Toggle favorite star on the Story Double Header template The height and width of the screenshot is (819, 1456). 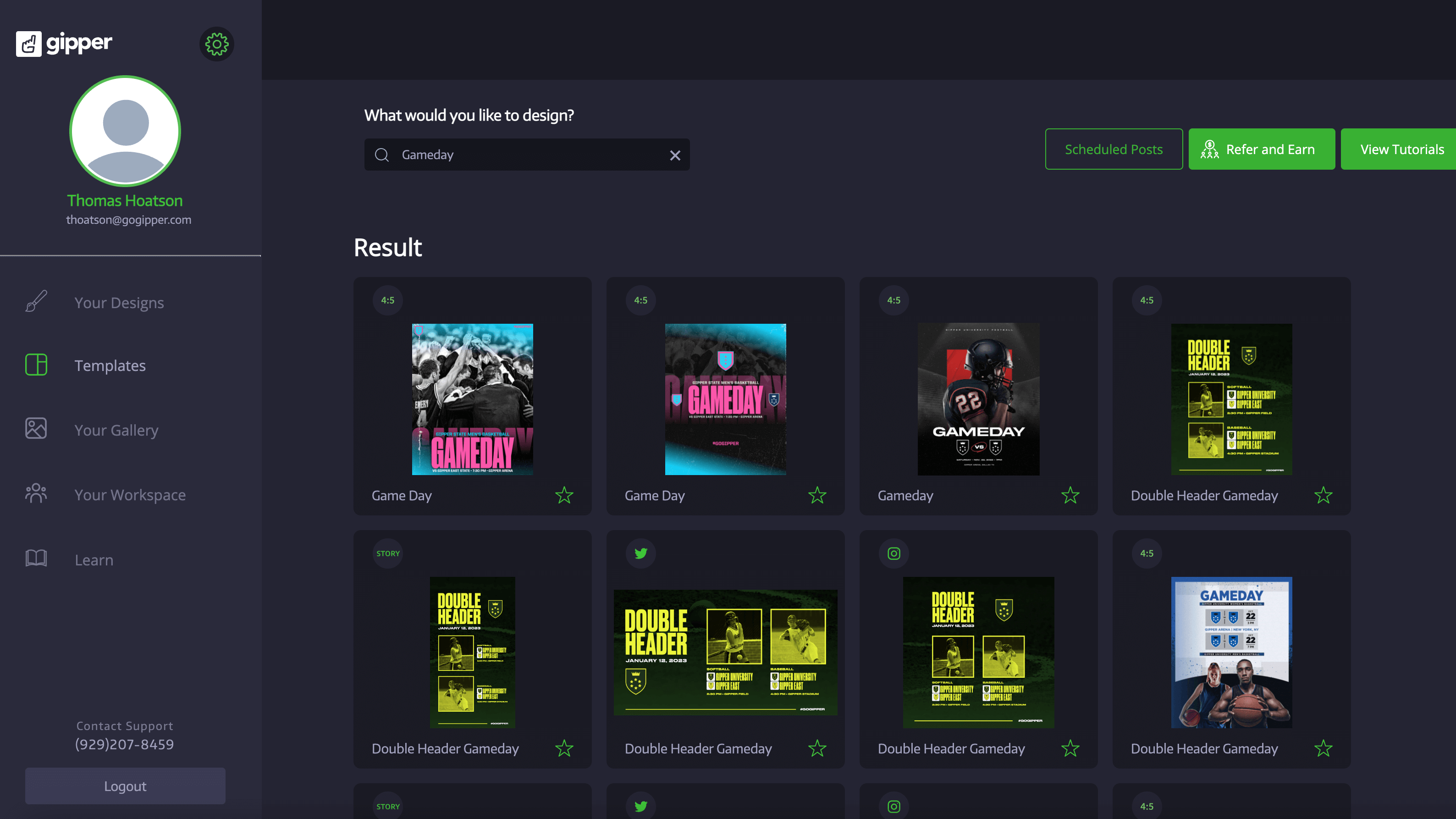564,748
